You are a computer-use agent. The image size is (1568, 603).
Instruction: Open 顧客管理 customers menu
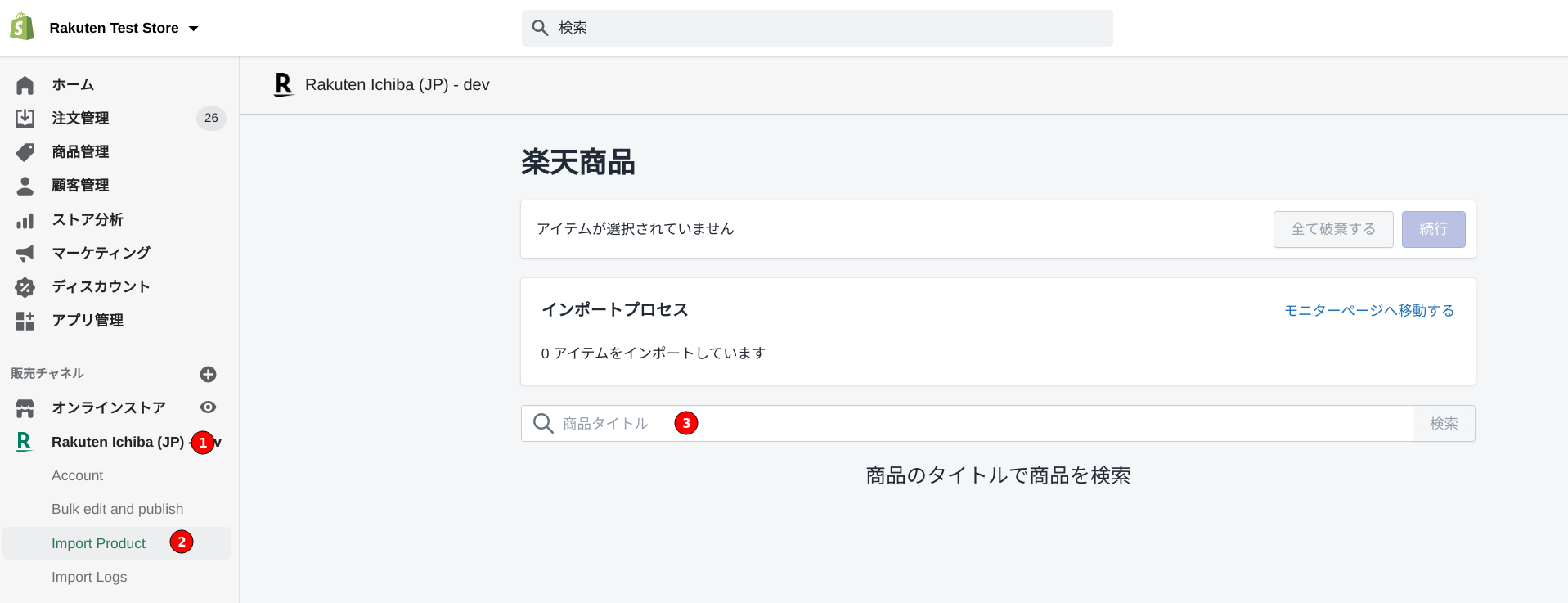click(x=80, y=185)
